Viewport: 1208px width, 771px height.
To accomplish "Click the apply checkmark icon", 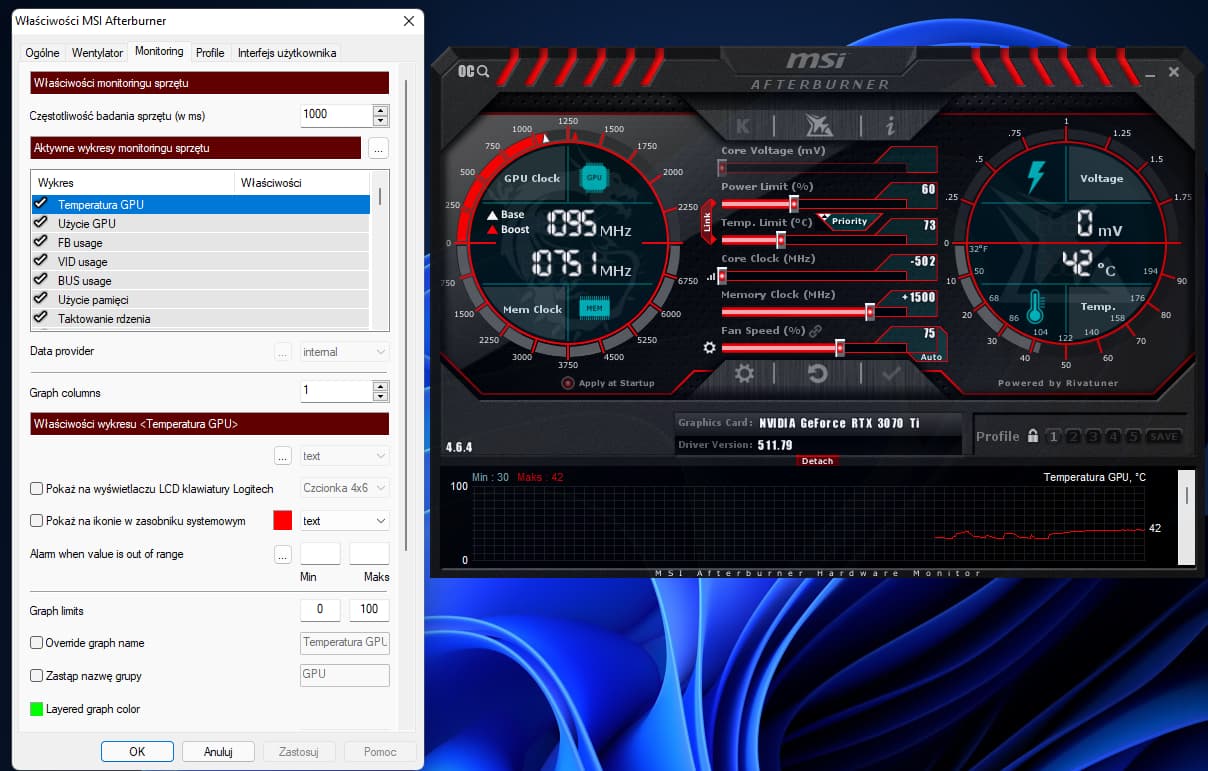I will tap(891, 373).
